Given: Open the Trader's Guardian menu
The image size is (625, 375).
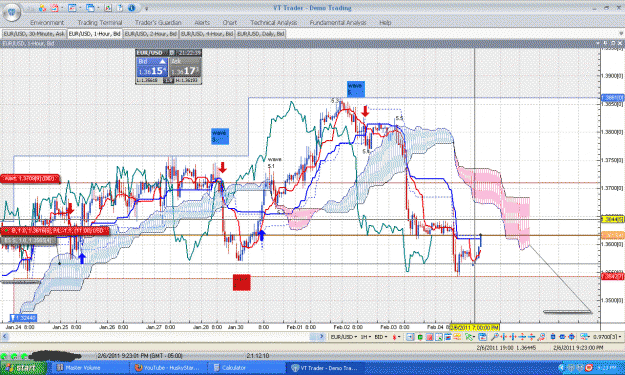Looking at the screenshot, I should [x=158, y=23].
